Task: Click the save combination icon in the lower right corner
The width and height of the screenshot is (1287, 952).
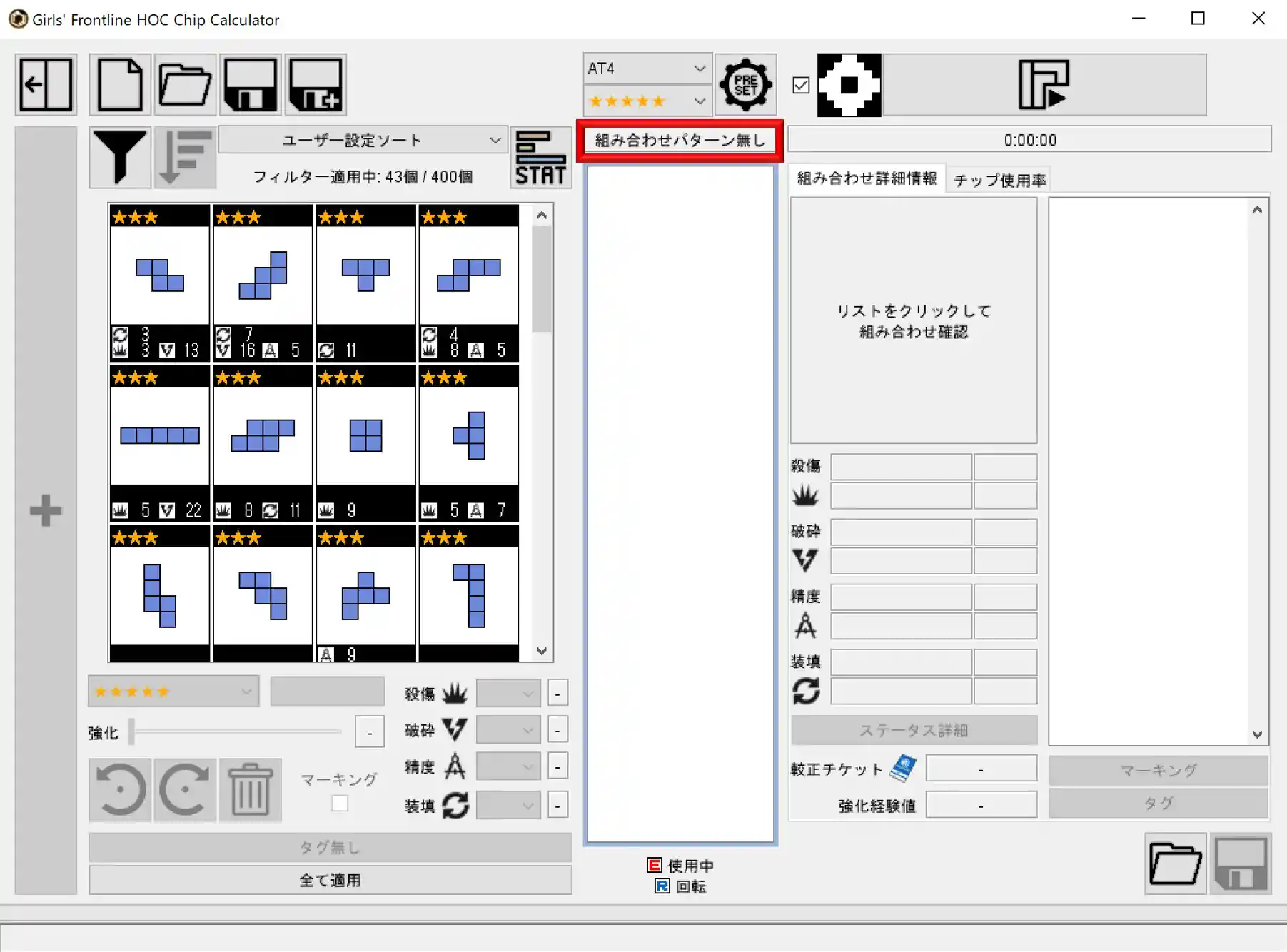Action: click(1241, 864)
